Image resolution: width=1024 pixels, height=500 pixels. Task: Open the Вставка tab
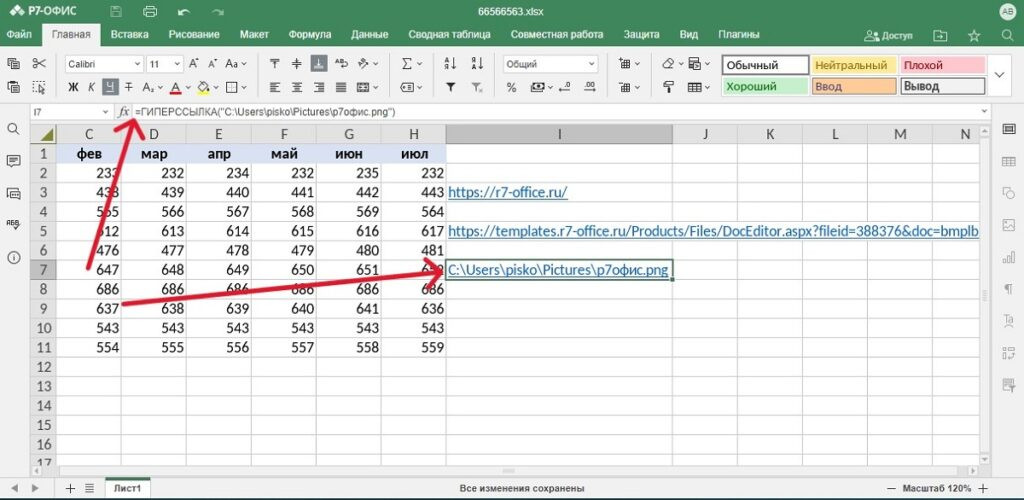[130, 35]
